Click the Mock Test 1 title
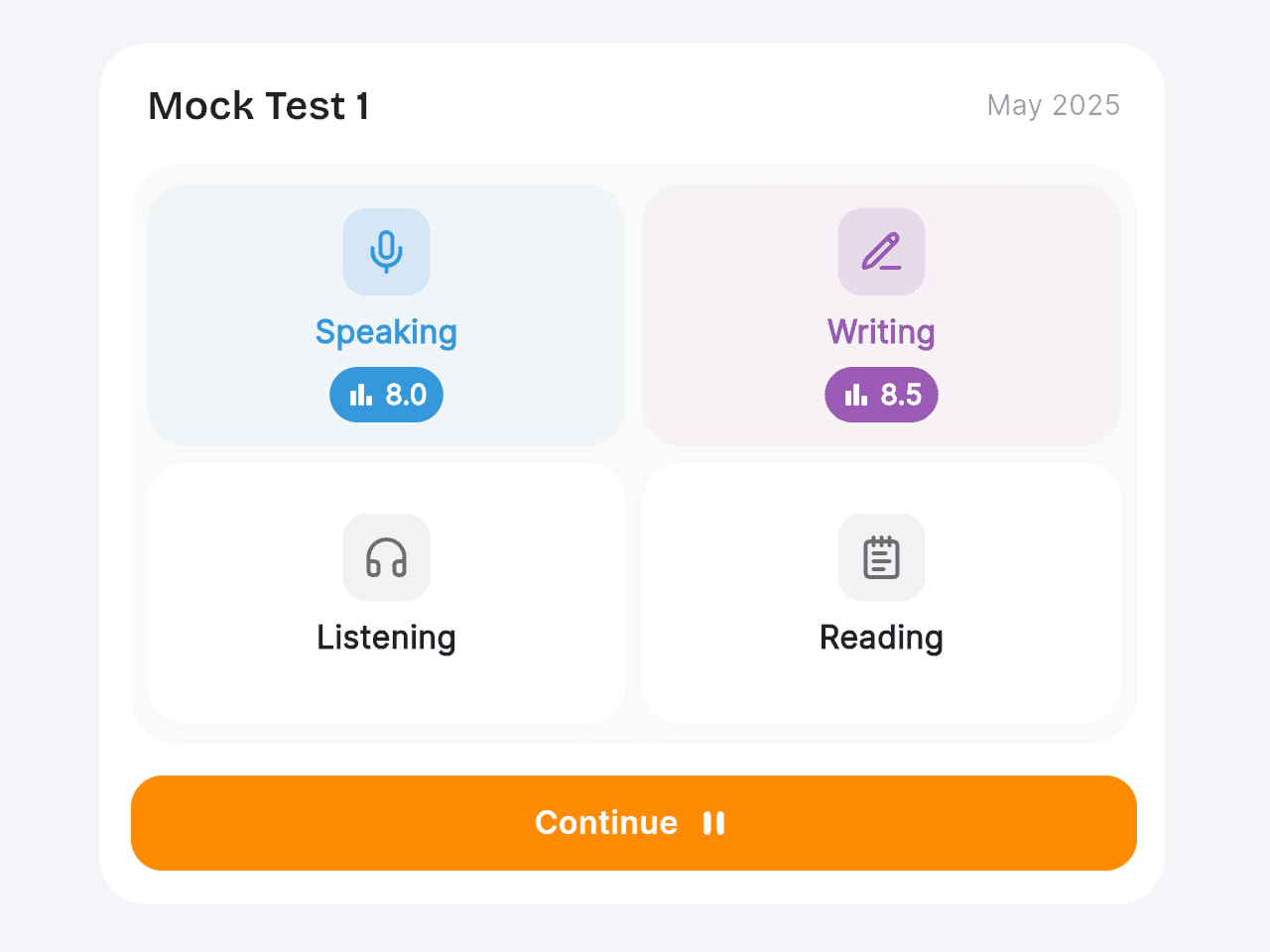The width and height of the screenshot is (1270, 952). pyautogui.click(x=259, y=106)
